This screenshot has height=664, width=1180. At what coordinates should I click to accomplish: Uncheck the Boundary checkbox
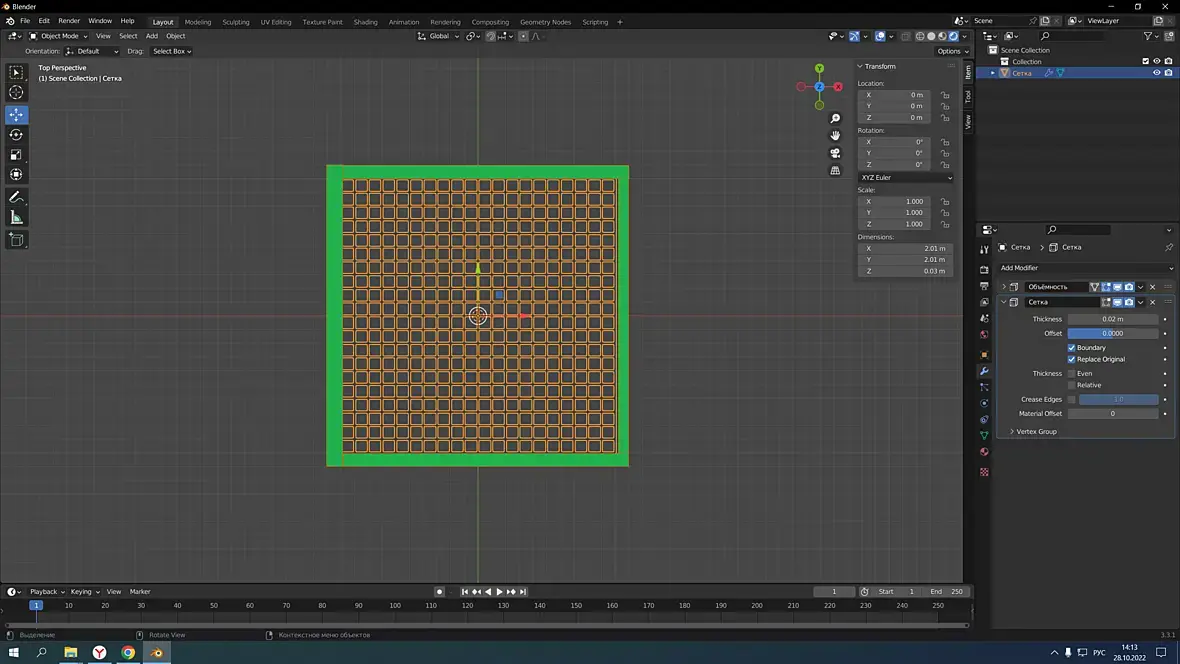(x=1071, y=348)
